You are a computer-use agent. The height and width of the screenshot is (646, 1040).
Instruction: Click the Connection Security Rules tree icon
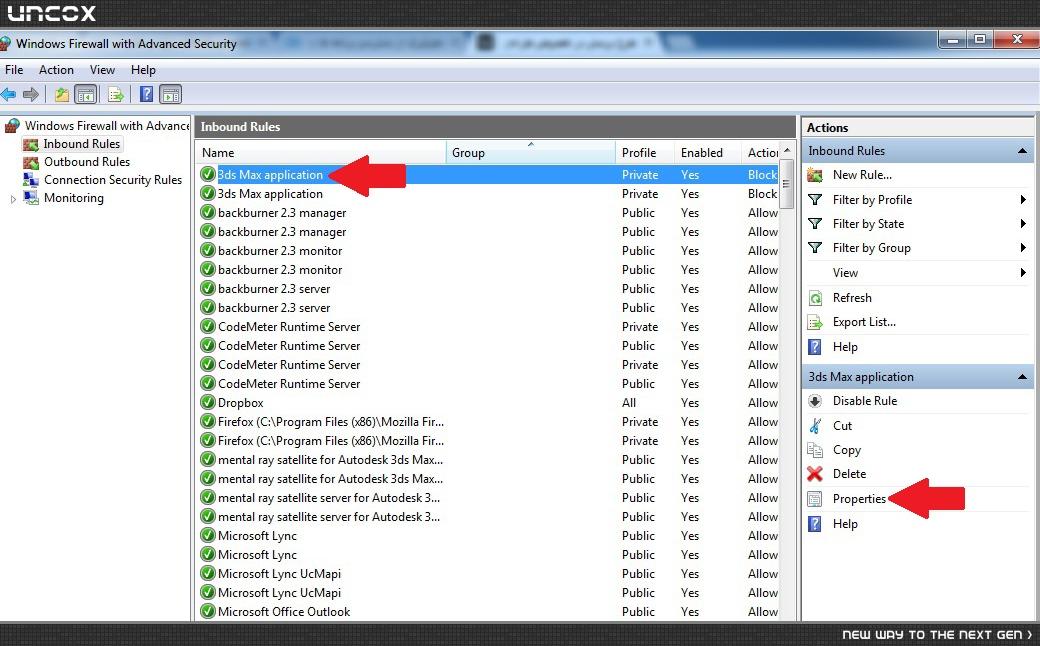31,180
